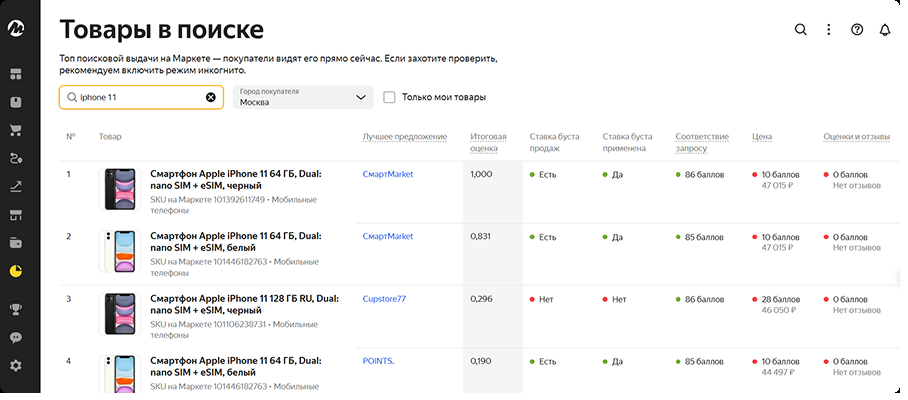The height and width of the screenshot is (400, 908).
Task: Open black iPhone 11 thumbnail in row 1
Action: (x=120, y=189)
